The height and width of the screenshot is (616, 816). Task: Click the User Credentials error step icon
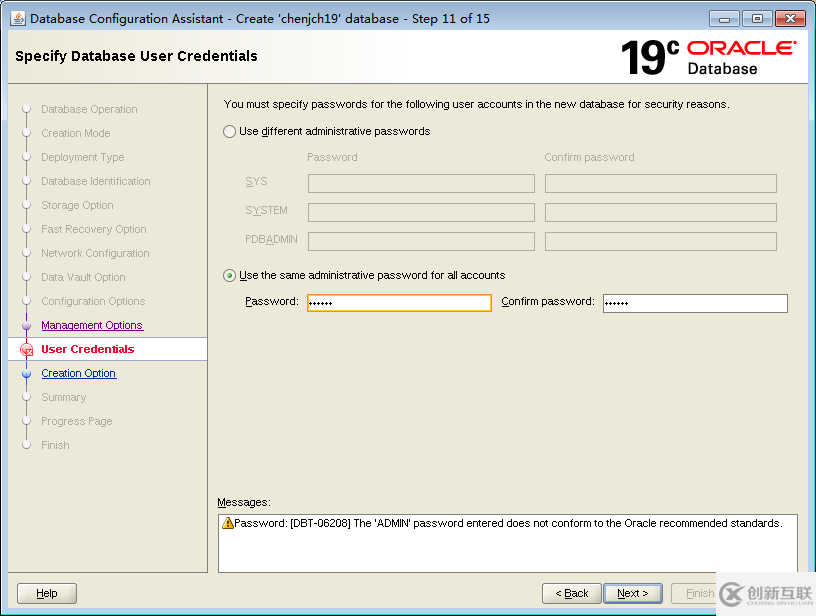(x=27, y=350)
